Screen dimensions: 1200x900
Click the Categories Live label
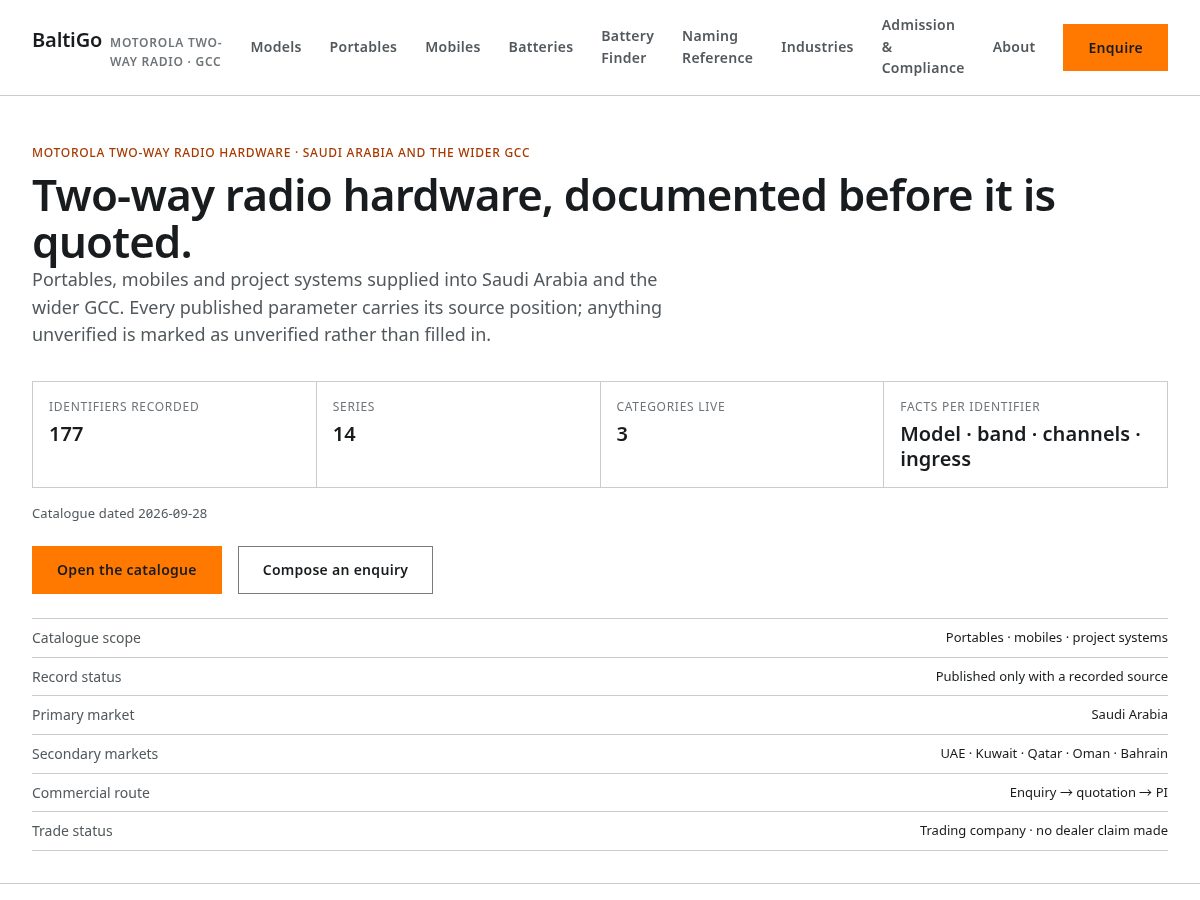tap(670, 407)
